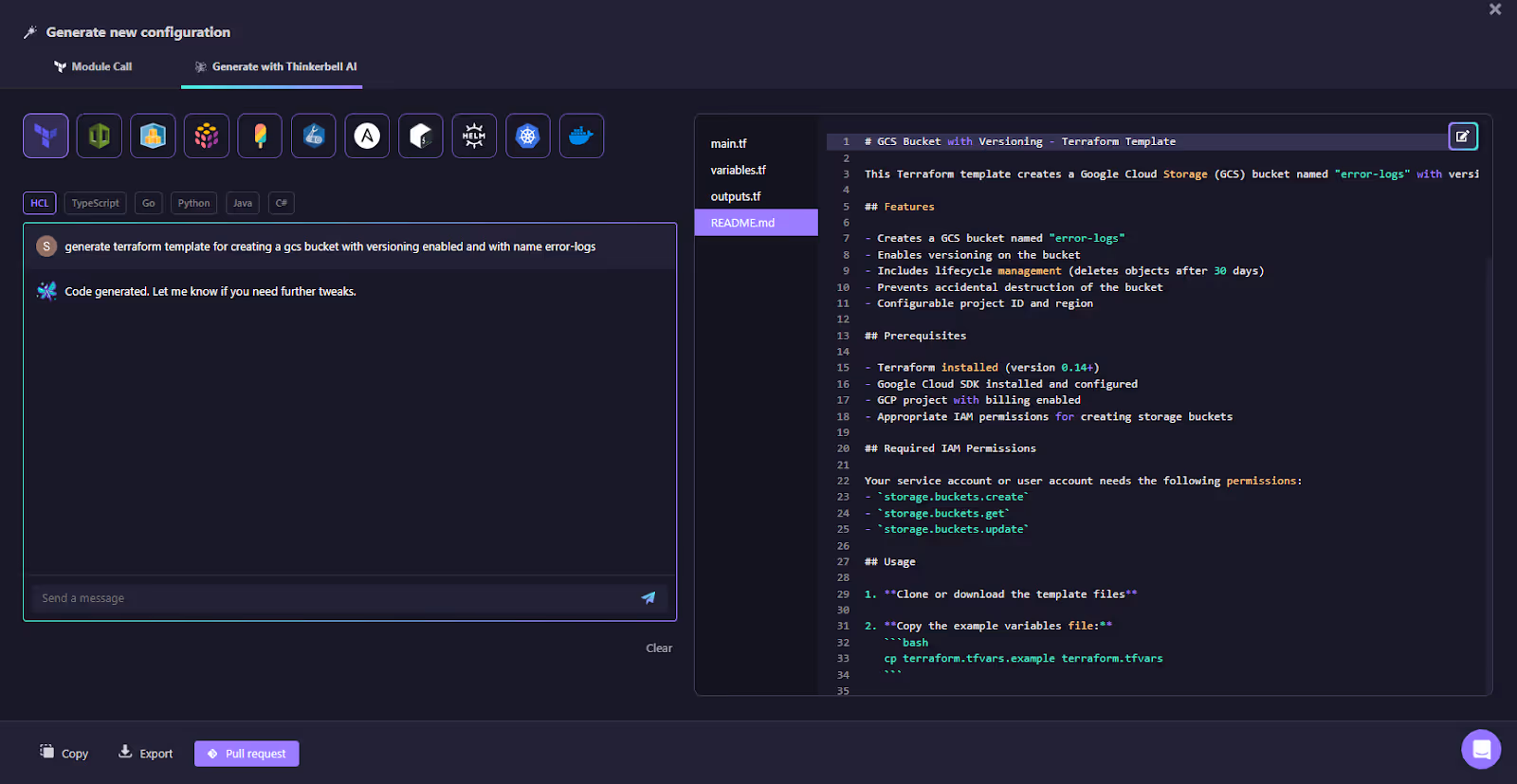The image size is (1517, 784).
Task: Click 'Google Cloud SDK installed and configured' line
Action: coord(1001,384)
